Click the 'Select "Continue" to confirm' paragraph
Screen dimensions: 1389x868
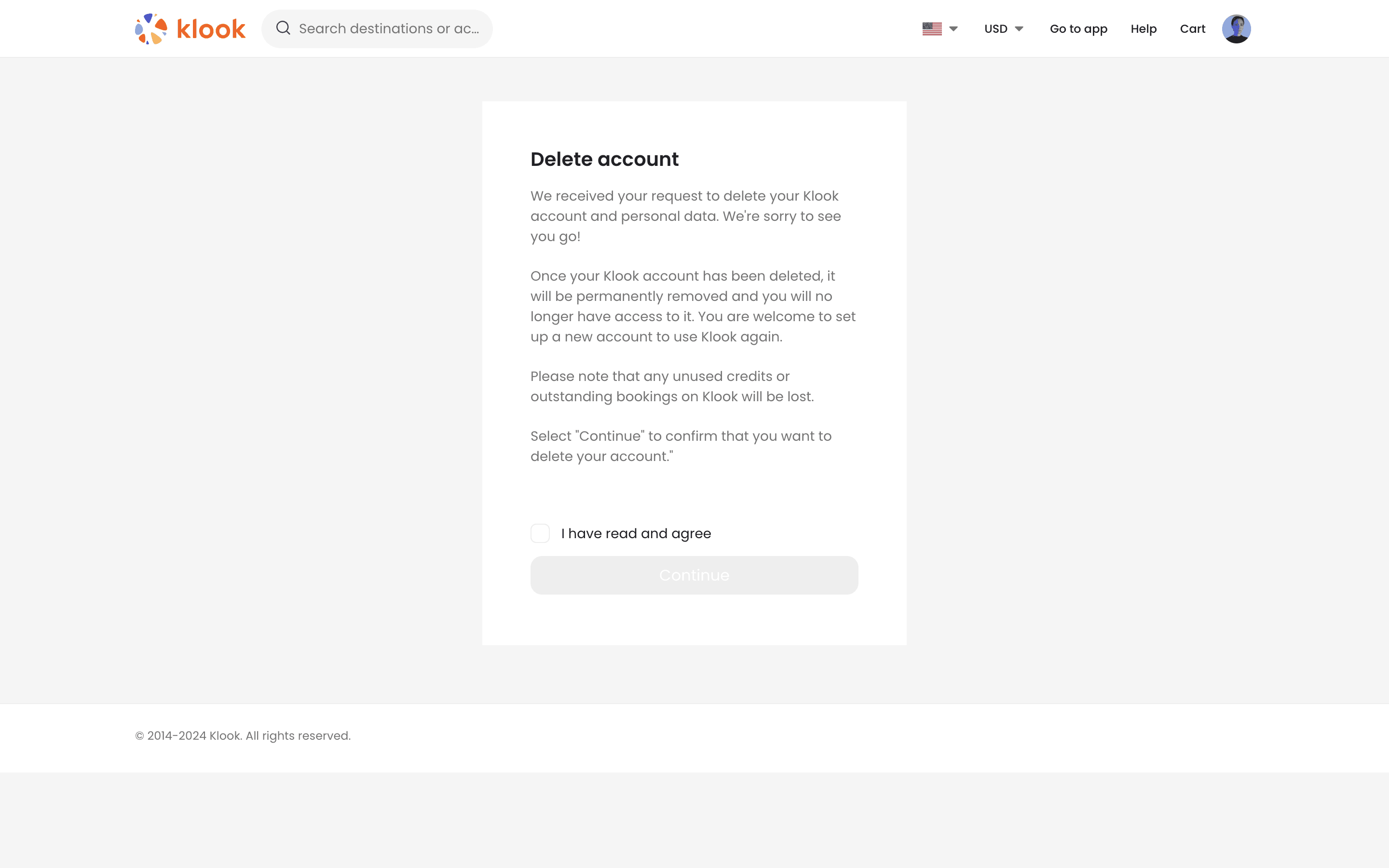681,446
